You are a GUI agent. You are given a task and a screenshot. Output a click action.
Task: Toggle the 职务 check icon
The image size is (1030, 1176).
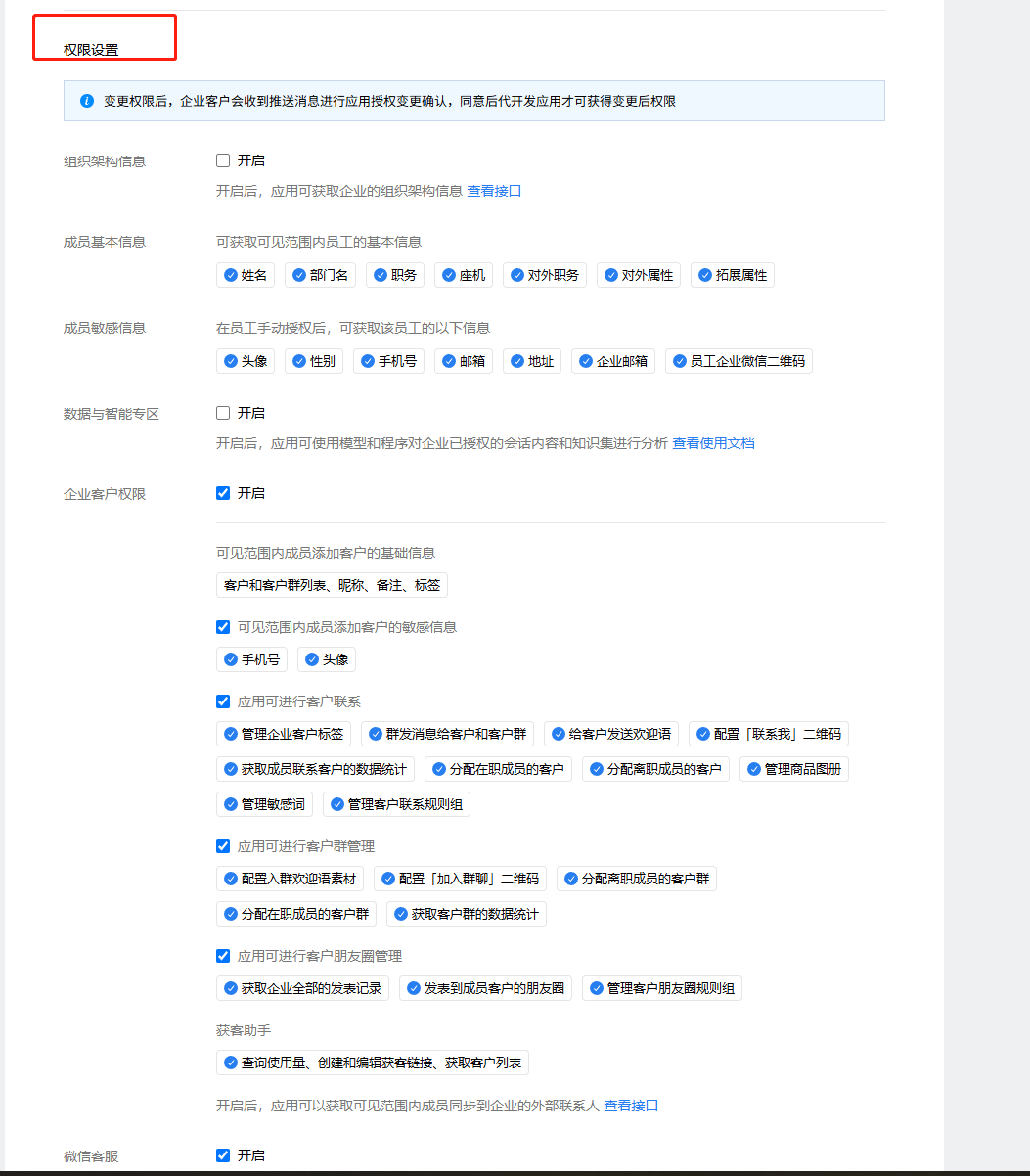click(381, 275)
